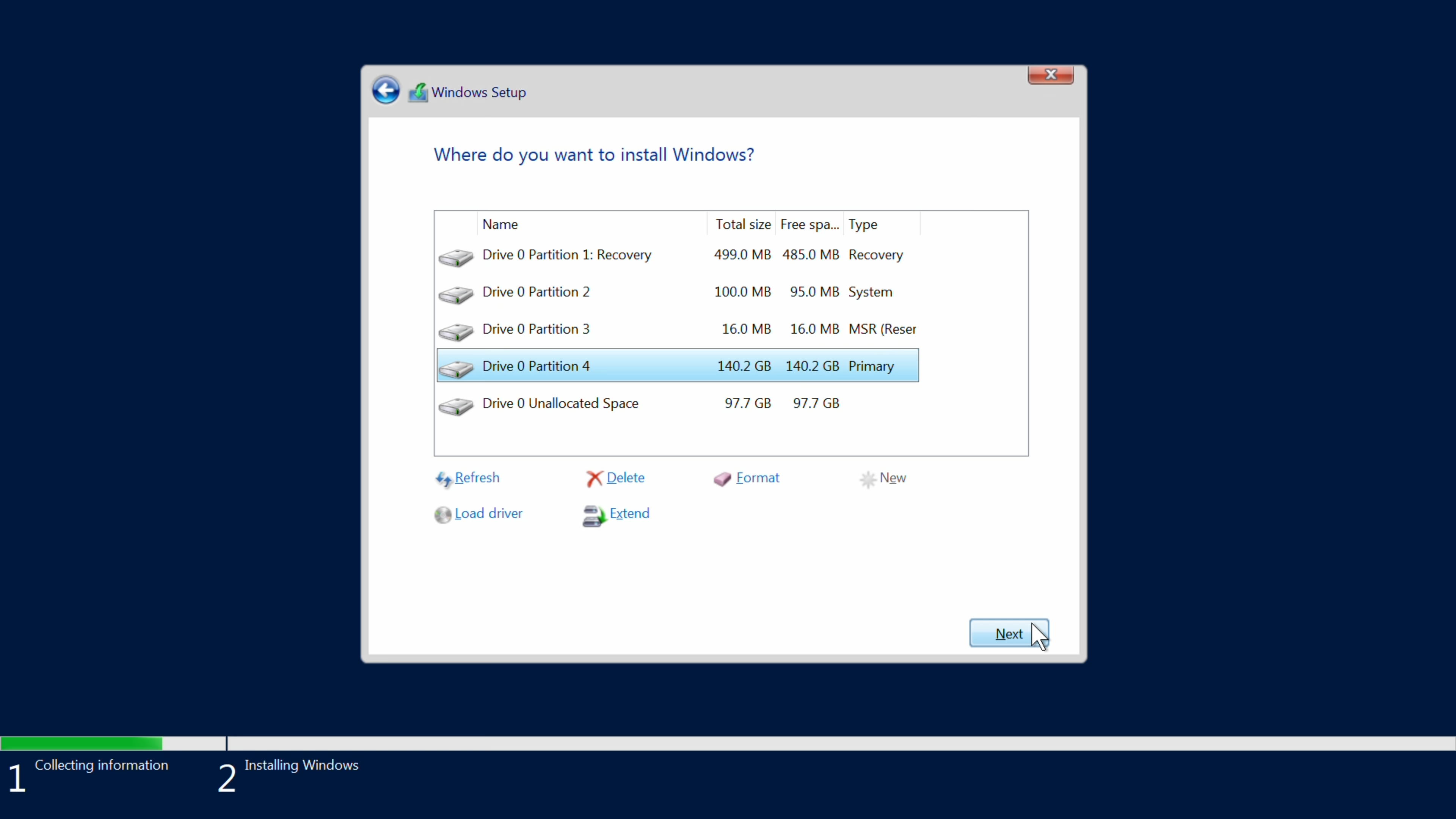Click the 100.0 MB total size cell

click(742, 292)
